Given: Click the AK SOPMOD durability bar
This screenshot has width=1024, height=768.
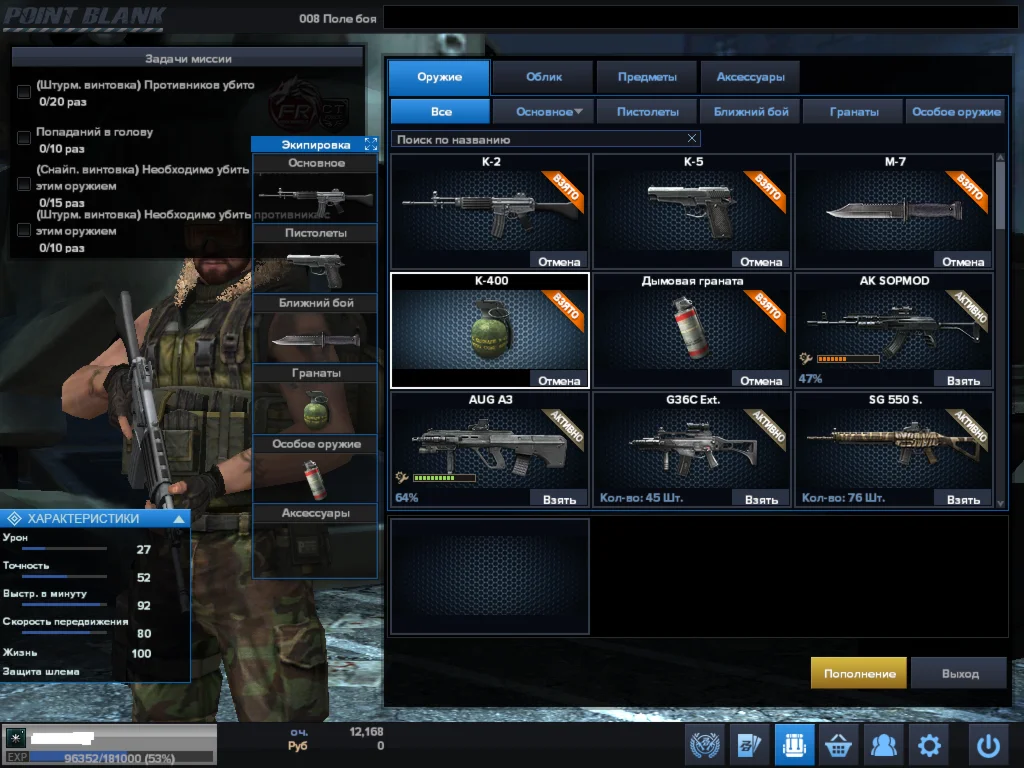Looking at the screenshot, I should pyautogui.click(x=848, y=359).
